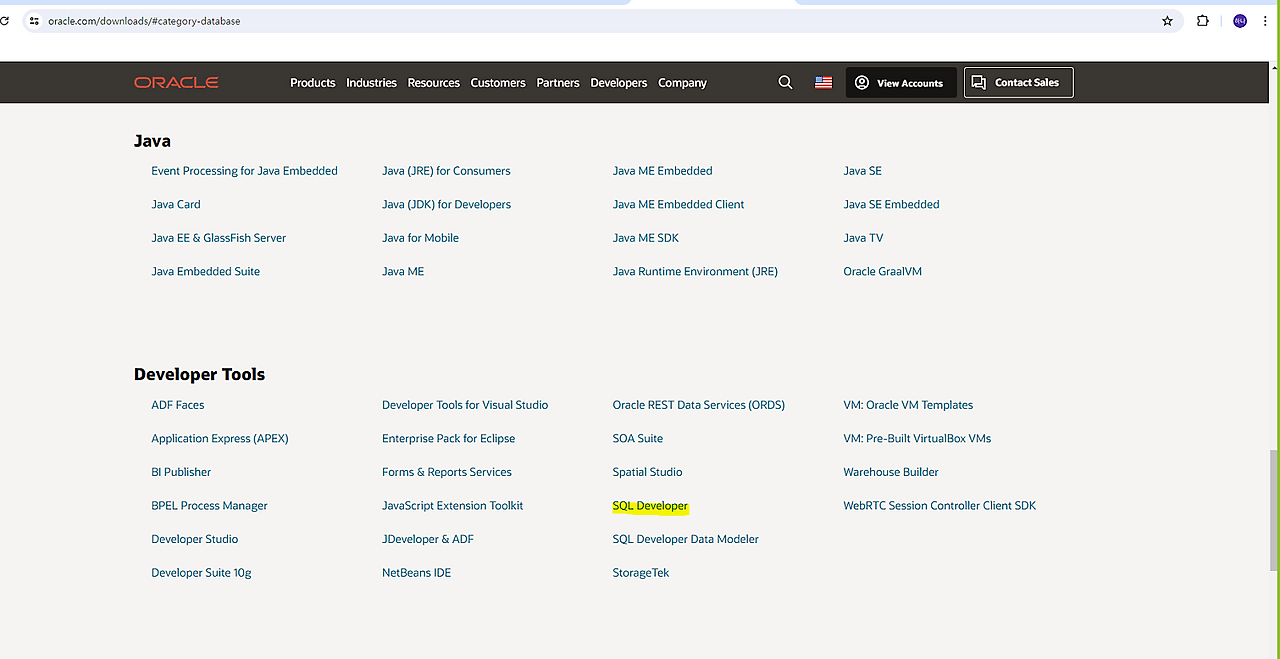1280x659 pixels.
Task: Open Oracle GraalVM link
Action: (x=882, y=271)
